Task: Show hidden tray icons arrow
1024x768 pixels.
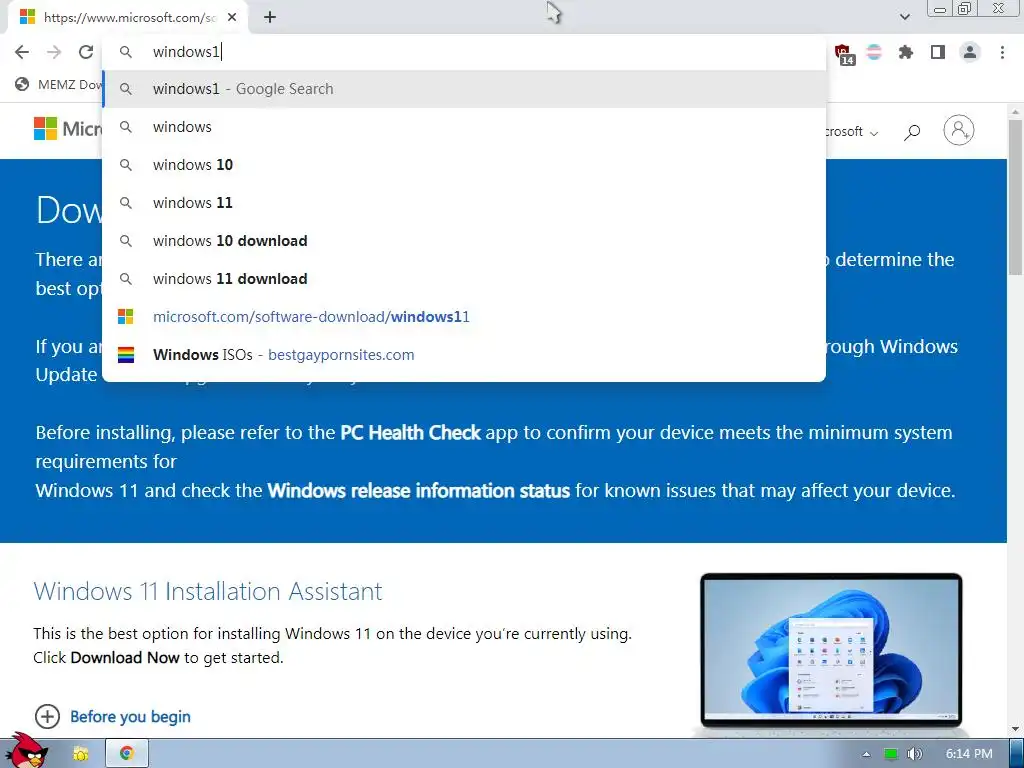Action: pos(867,754)
